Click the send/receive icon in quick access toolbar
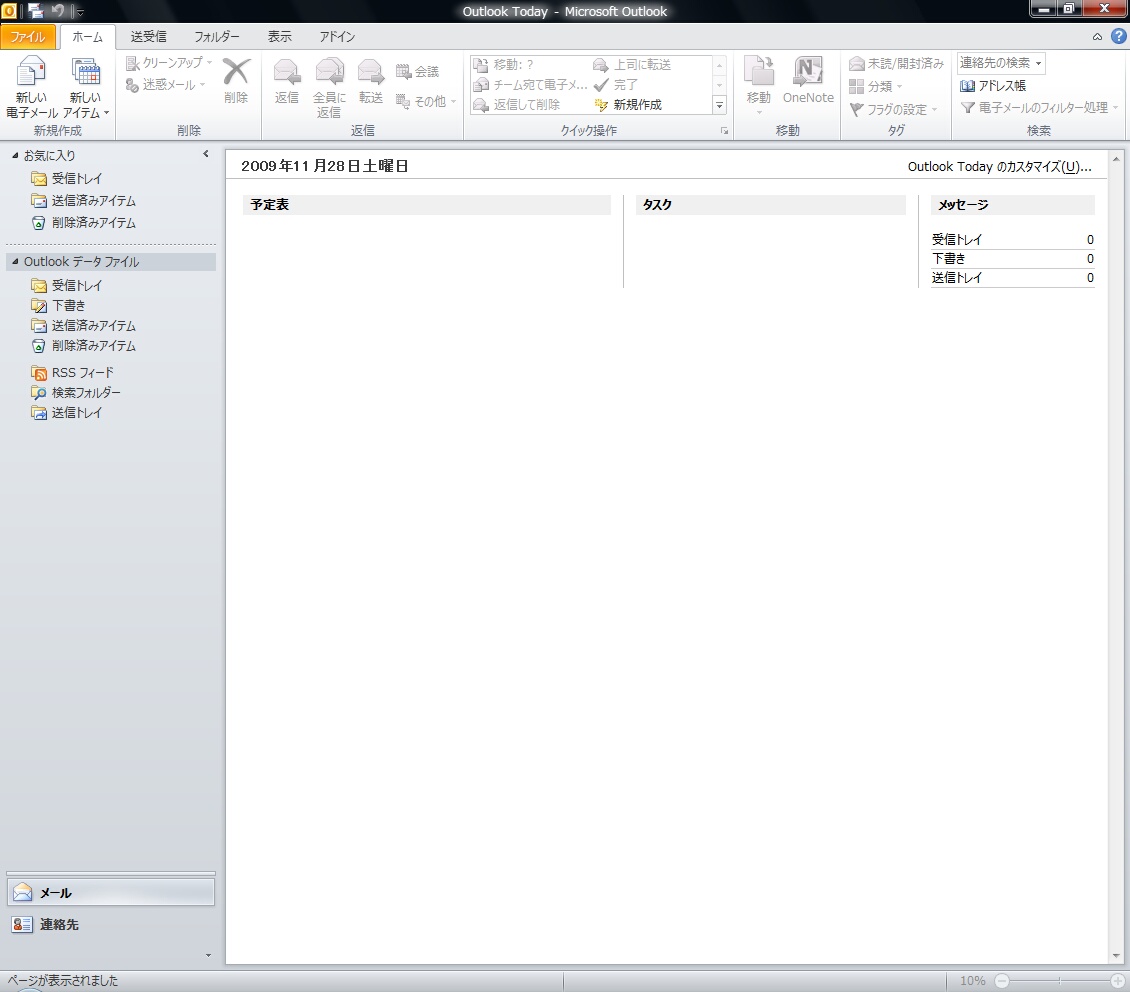 [x=35, y=11]
